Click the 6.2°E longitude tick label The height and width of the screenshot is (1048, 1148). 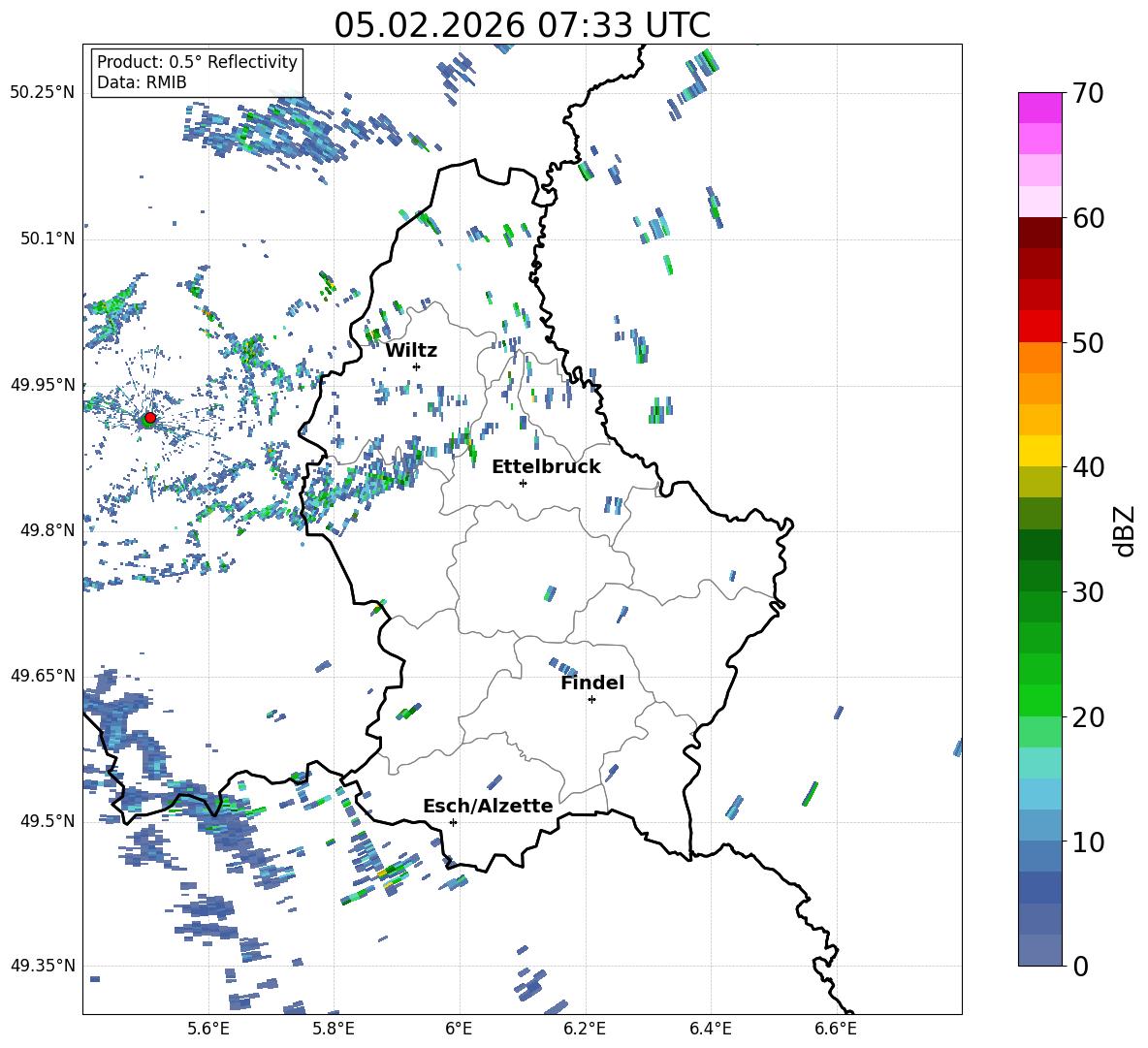pos(585,1028)
